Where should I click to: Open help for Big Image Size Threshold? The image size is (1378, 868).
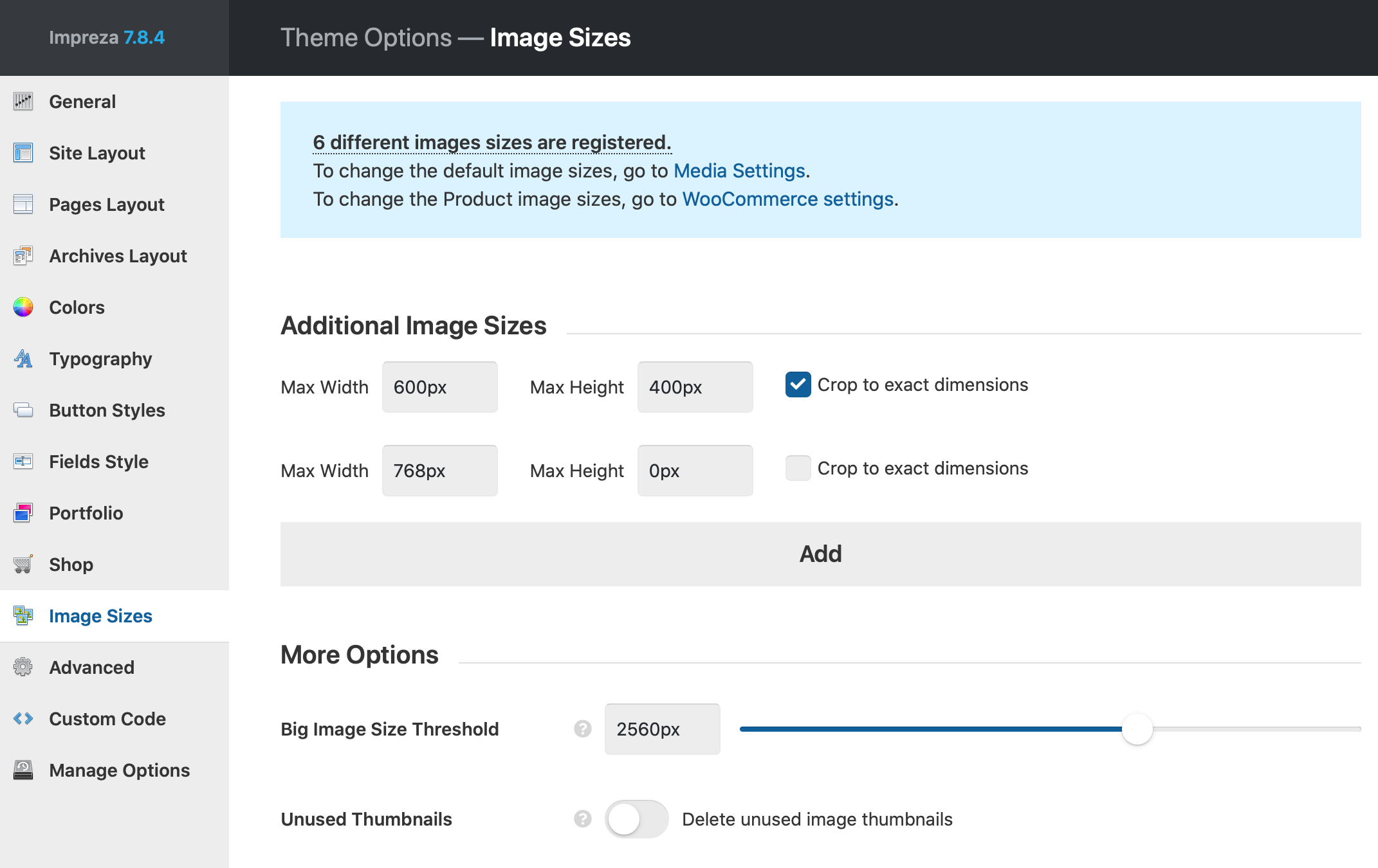coord(583,729)
